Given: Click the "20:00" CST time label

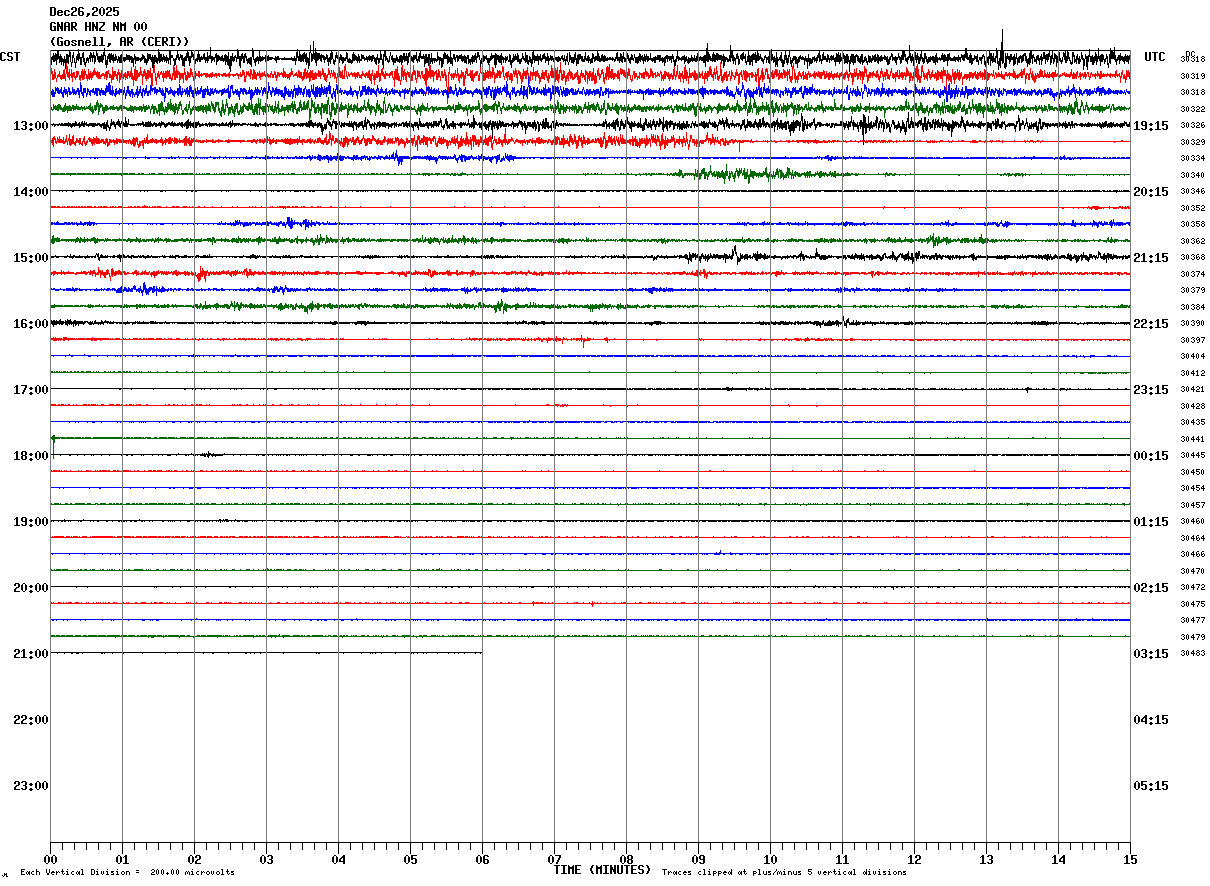Looking at the screenshot, I should [x=31, y=588].
